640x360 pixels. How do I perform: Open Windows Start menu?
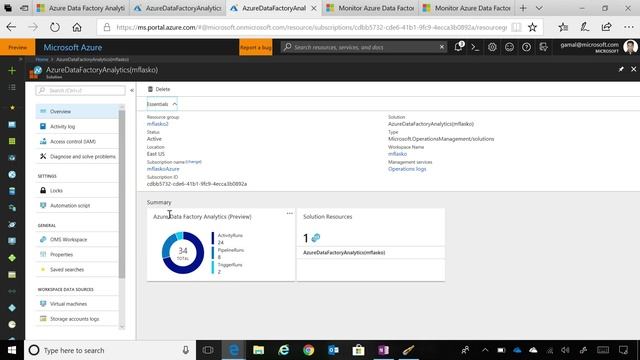[12, 350]
